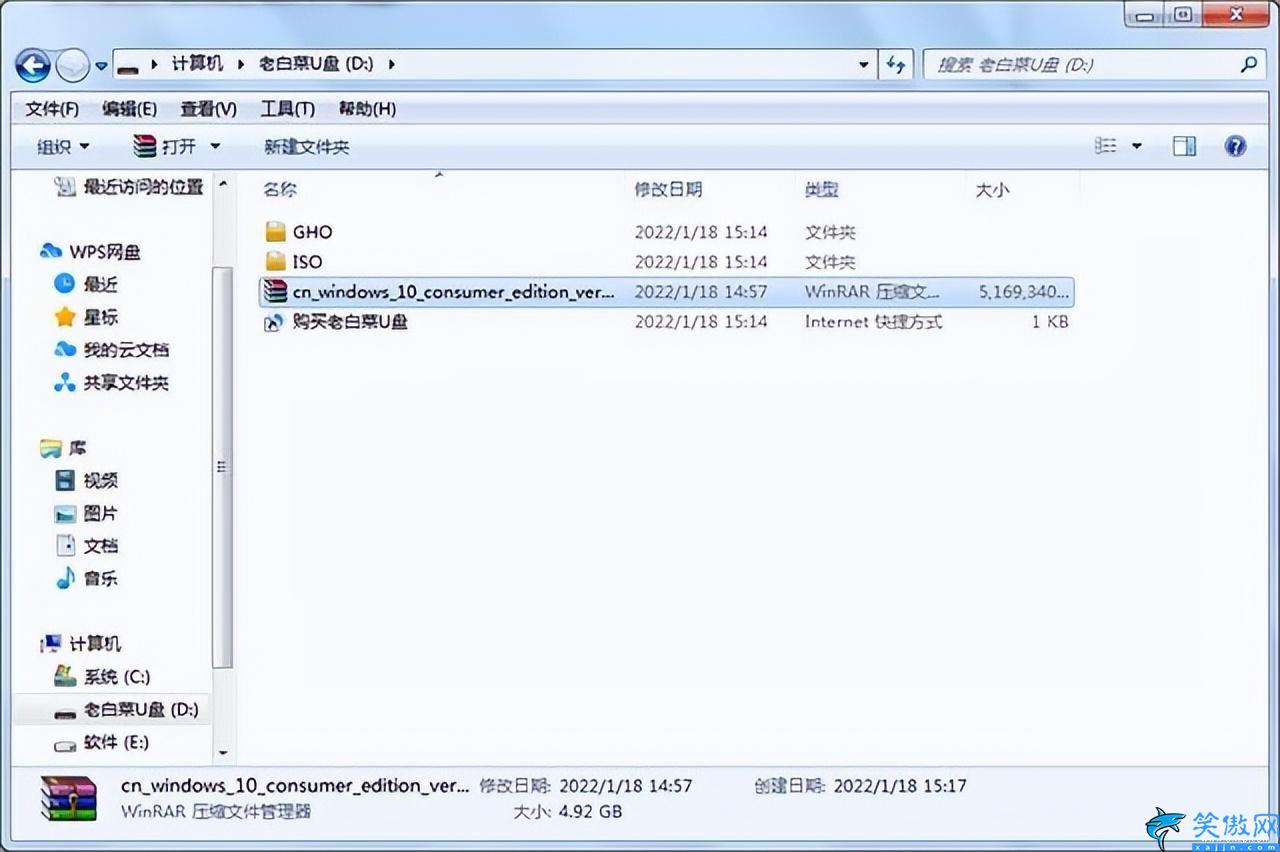Click the 5,169,340... size cell
1280x852 pixels.
pos(1024,292)
